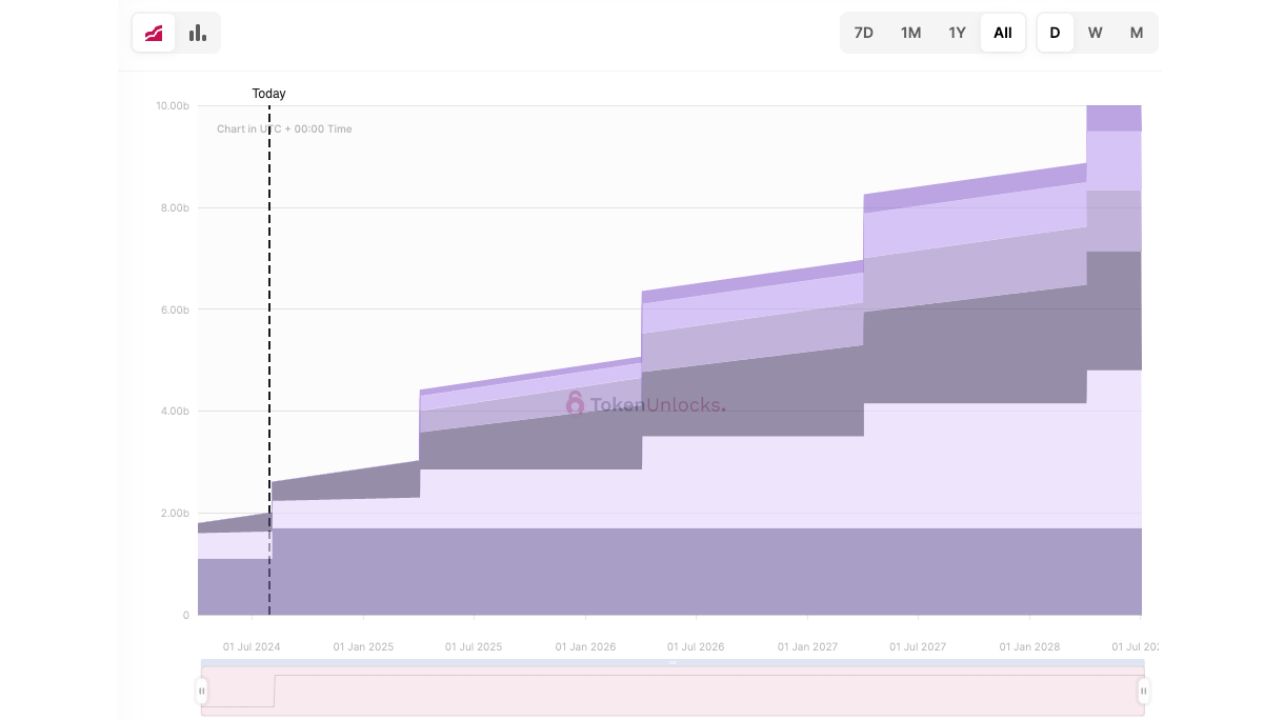This screenshot has width=1280, height=720.
Task: Click the 01 Jan 2027 axis label
Action: pyautogui.click(x=808, y=647)
